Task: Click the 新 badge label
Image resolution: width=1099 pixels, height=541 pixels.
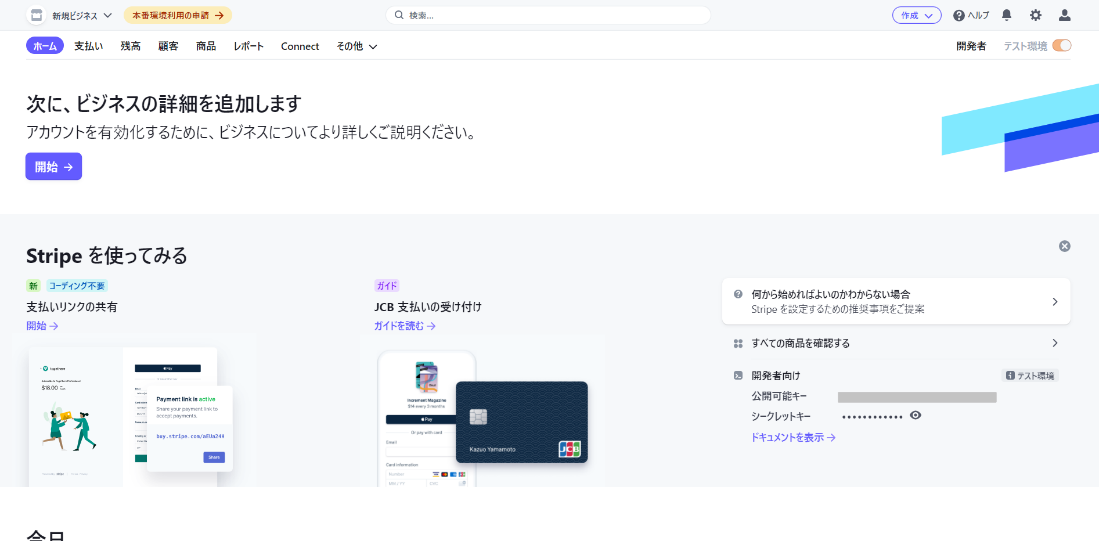Action: click(x=34, y=286)
